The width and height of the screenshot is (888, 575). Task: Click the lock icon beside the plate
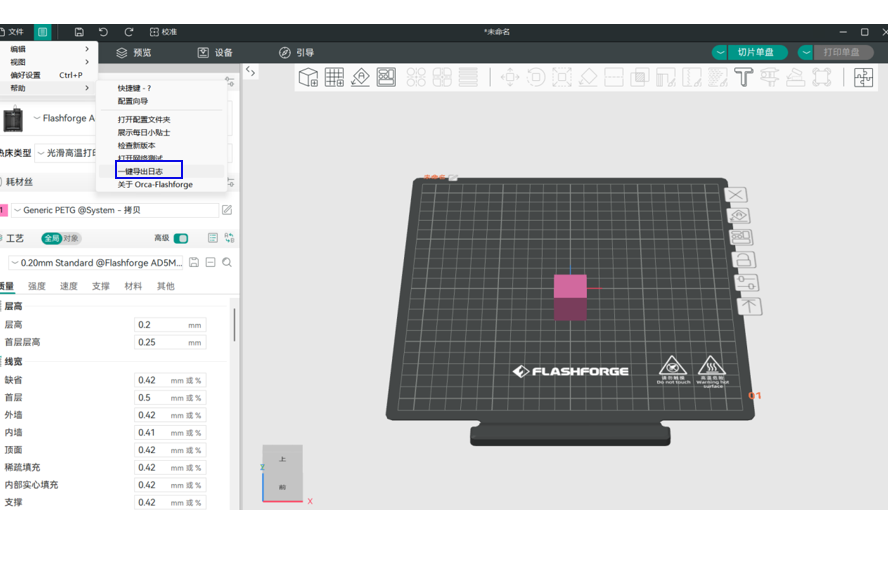(744, 260)
